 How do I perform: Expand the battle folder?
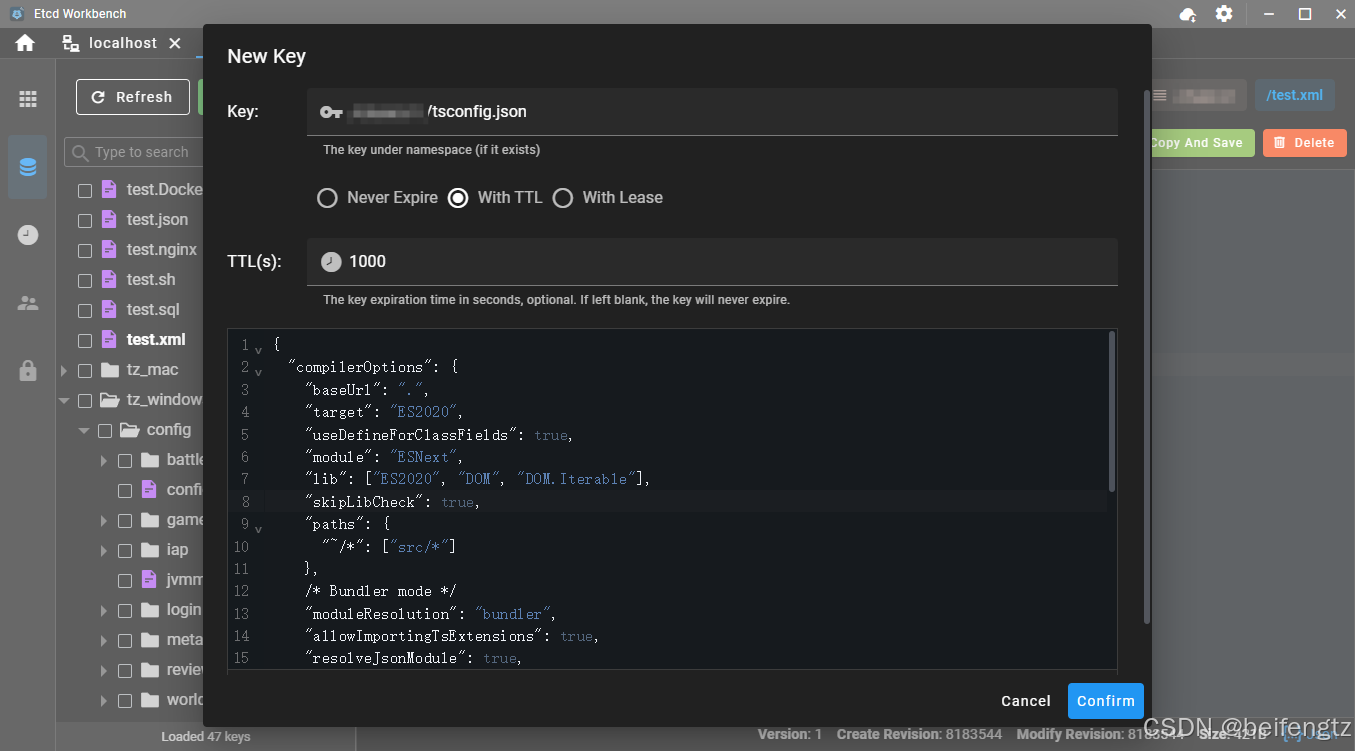(x=104, y=460)
